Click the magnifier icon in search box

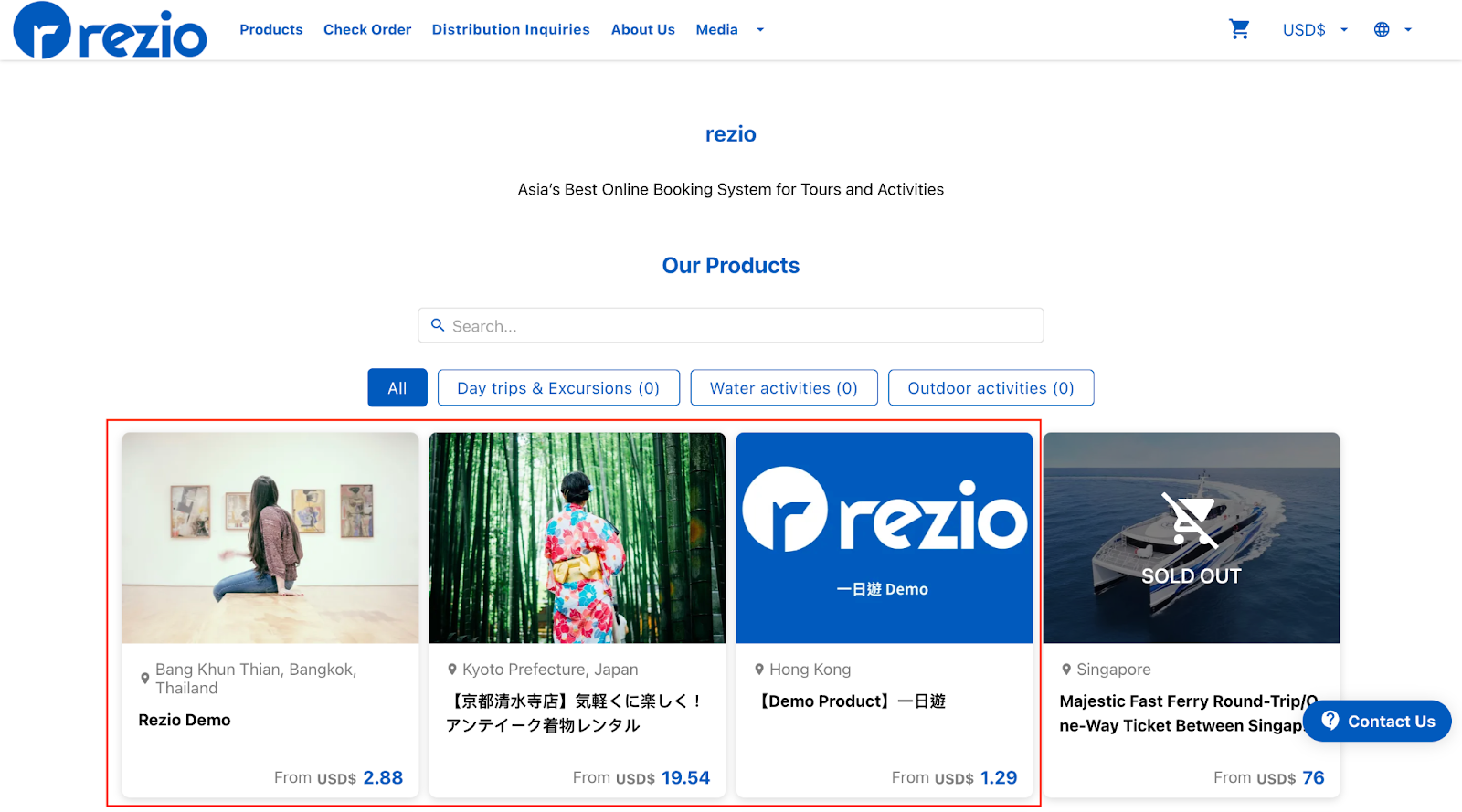click(x=438, y=325)
